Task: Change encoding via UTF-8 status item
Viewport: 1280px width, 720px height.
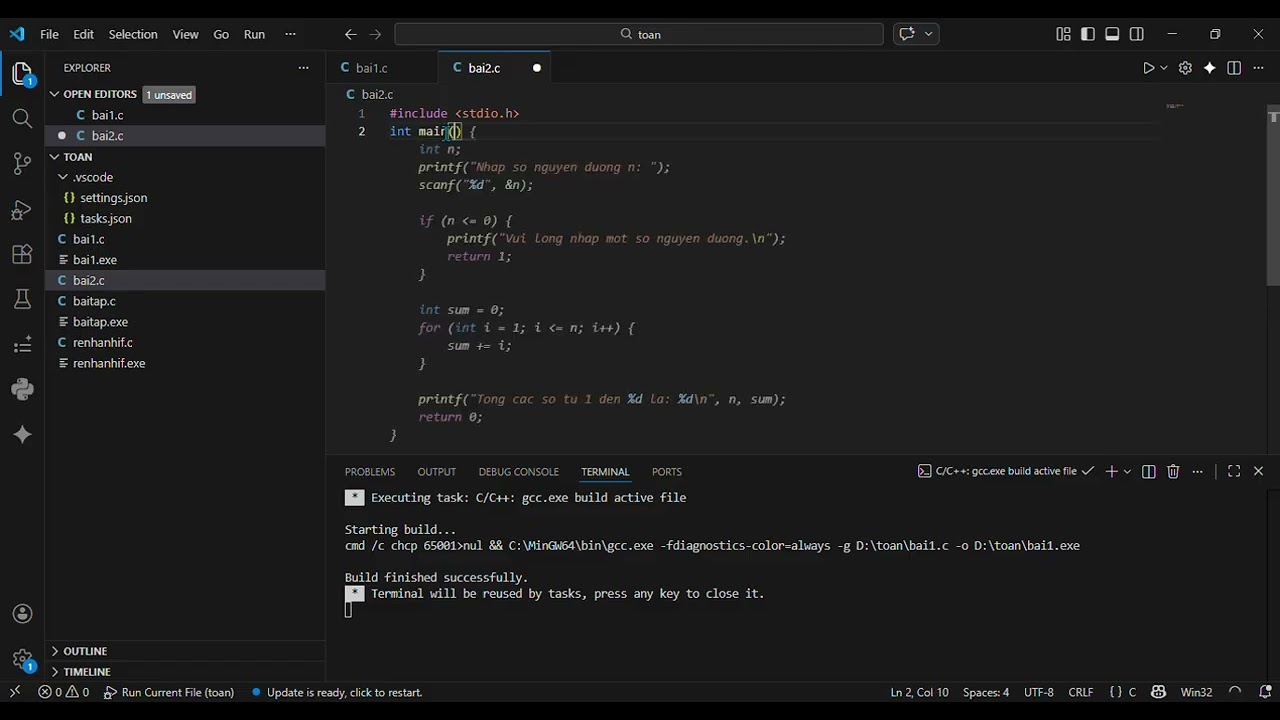Action: pos(1038,692)
